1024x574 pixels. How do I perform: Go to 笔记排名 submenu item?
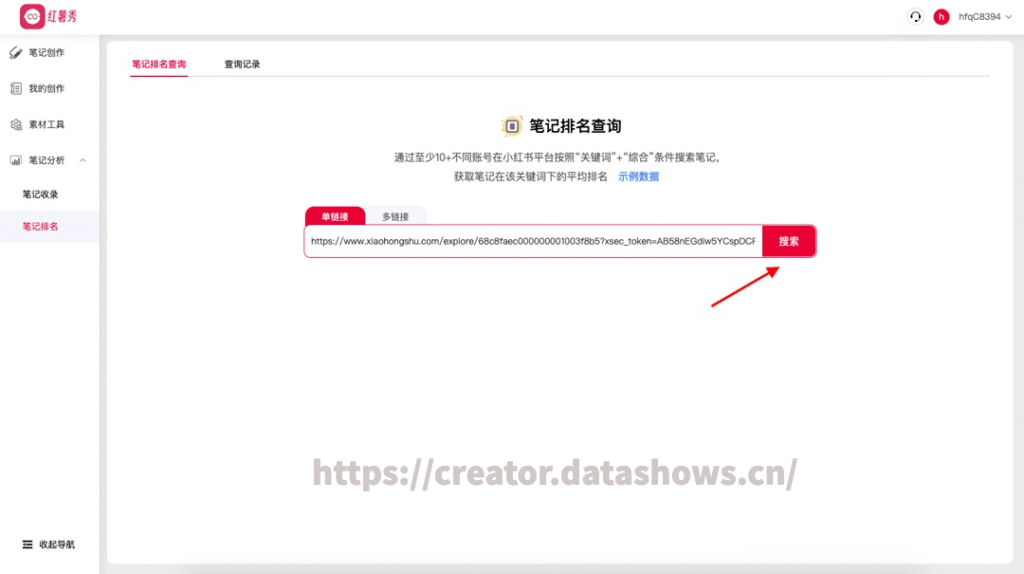(x=40, y=227)
